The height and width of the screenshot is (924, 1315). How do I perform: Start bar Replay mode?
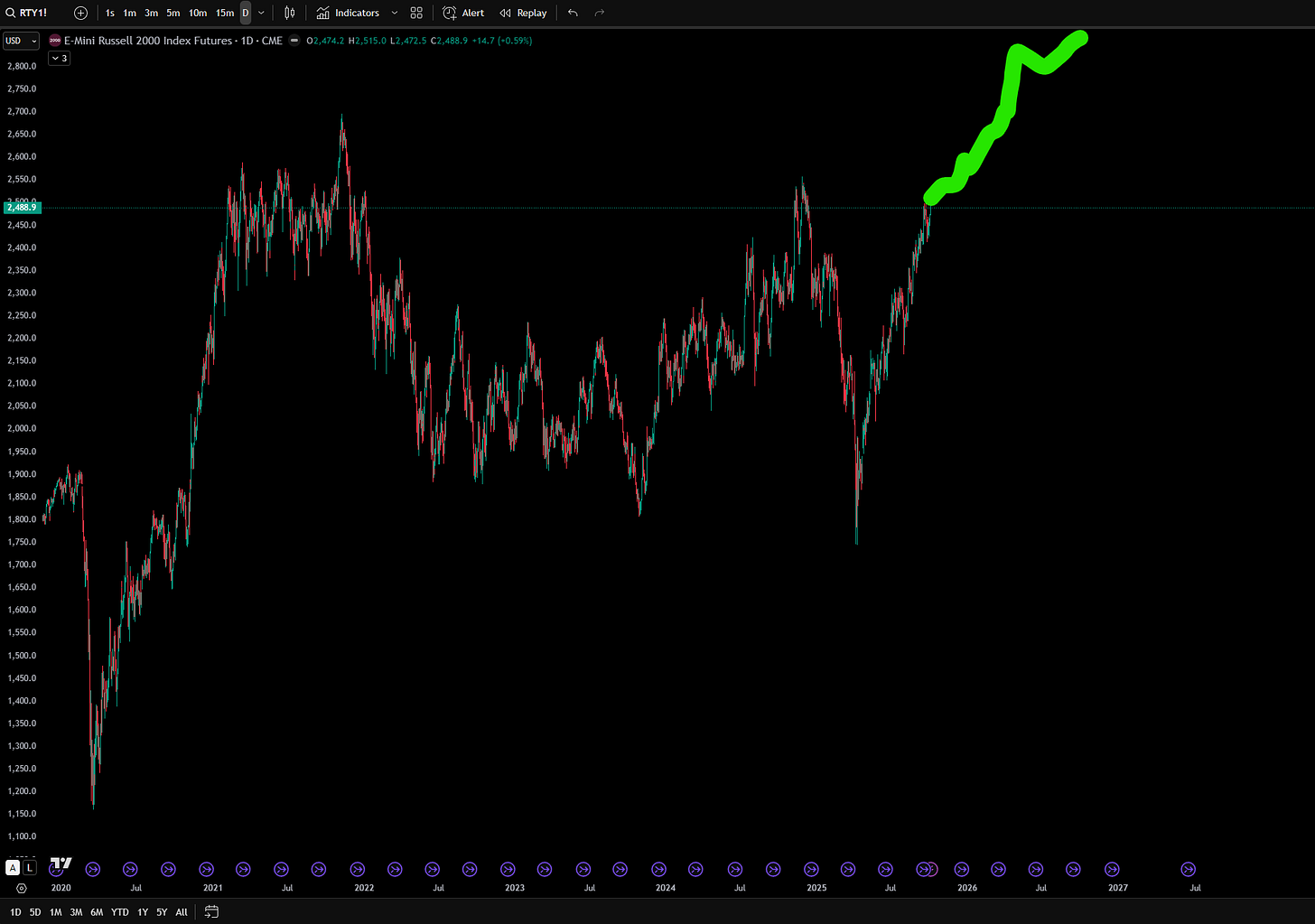523,13
